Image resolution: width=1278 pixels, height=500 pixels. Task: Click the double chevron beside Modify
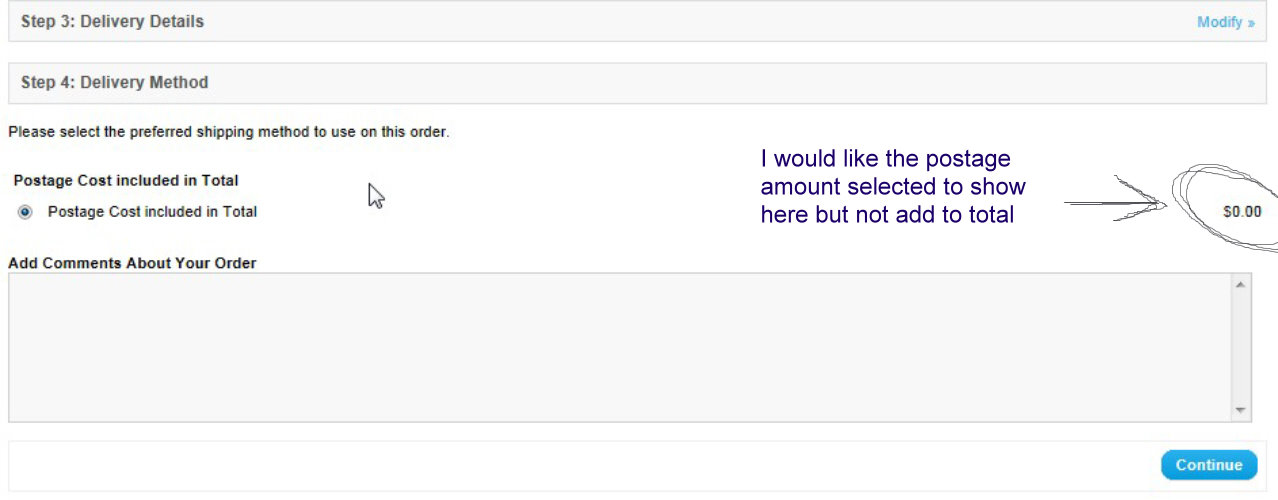1251,23
